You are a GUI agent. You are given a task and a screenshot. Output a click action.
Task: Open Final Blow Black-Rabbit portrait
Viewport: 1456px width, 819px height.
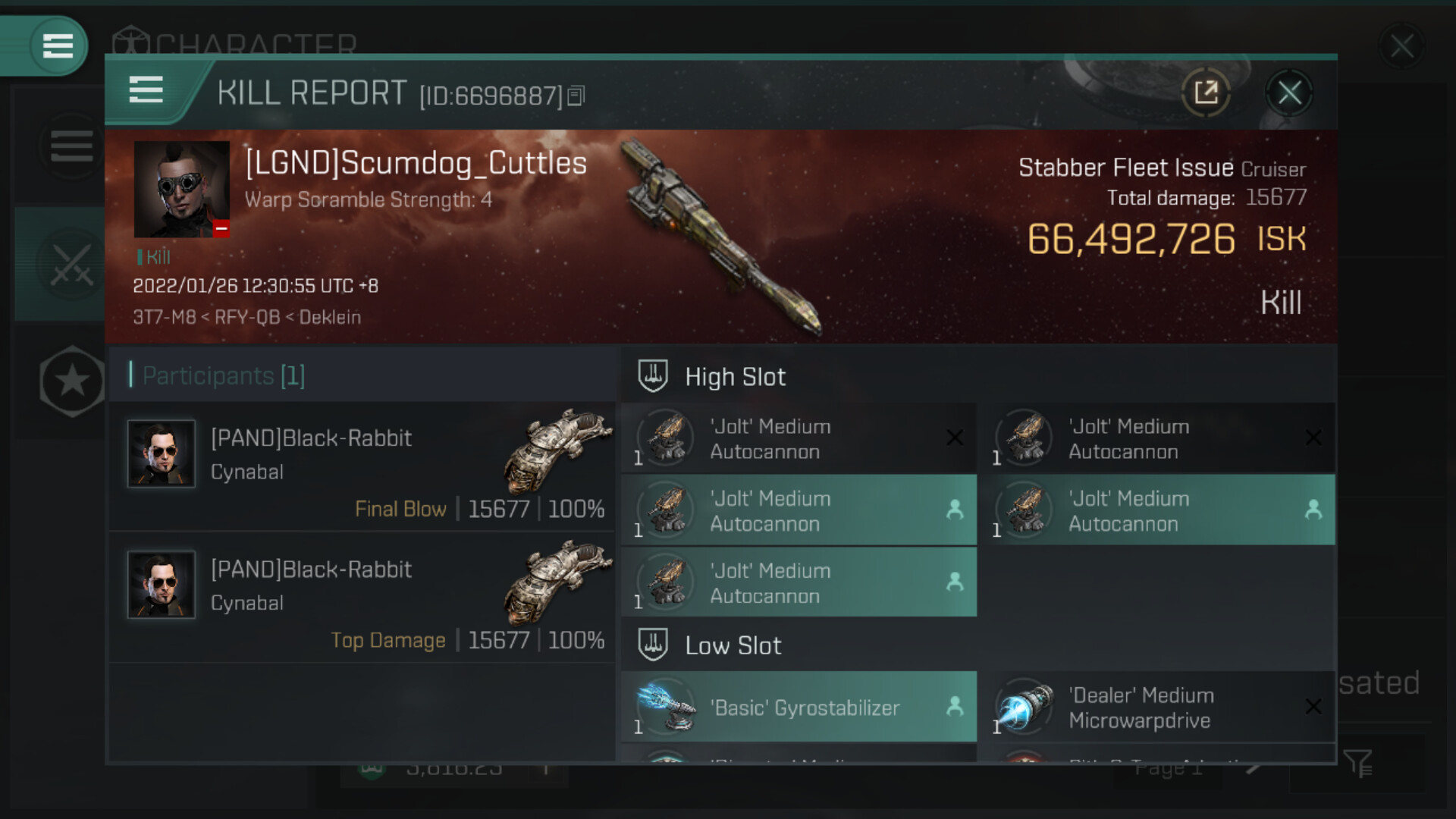pos(162,453)
